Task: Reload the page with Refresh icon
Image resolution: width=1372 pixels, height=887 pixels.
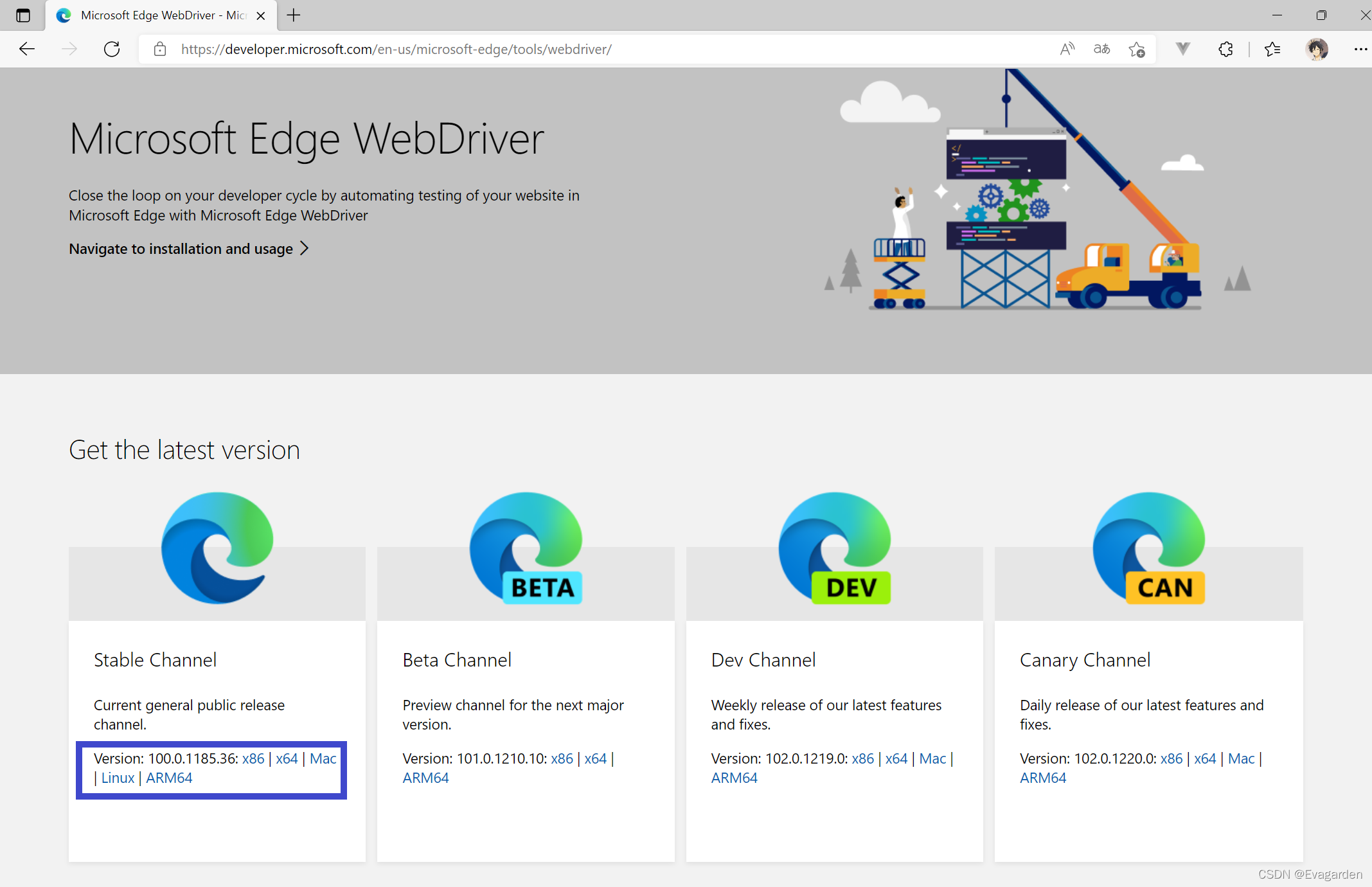Action: [112, 49]
